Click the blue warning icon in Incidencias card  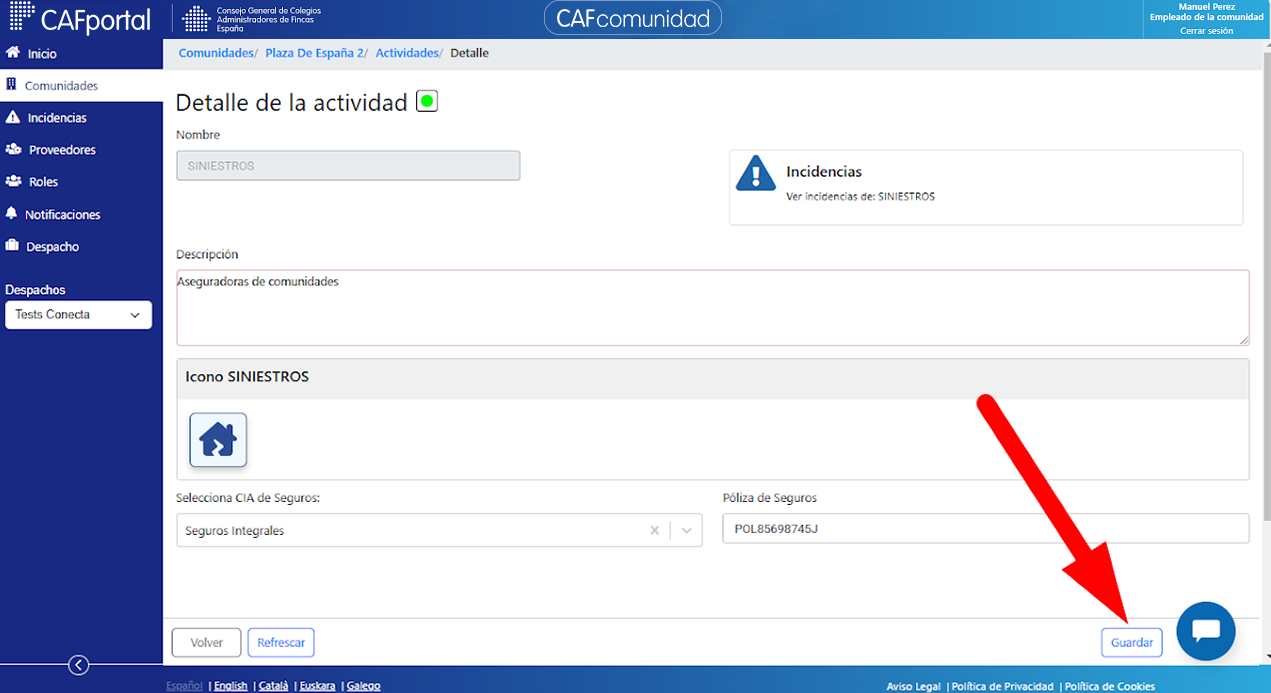756,173
